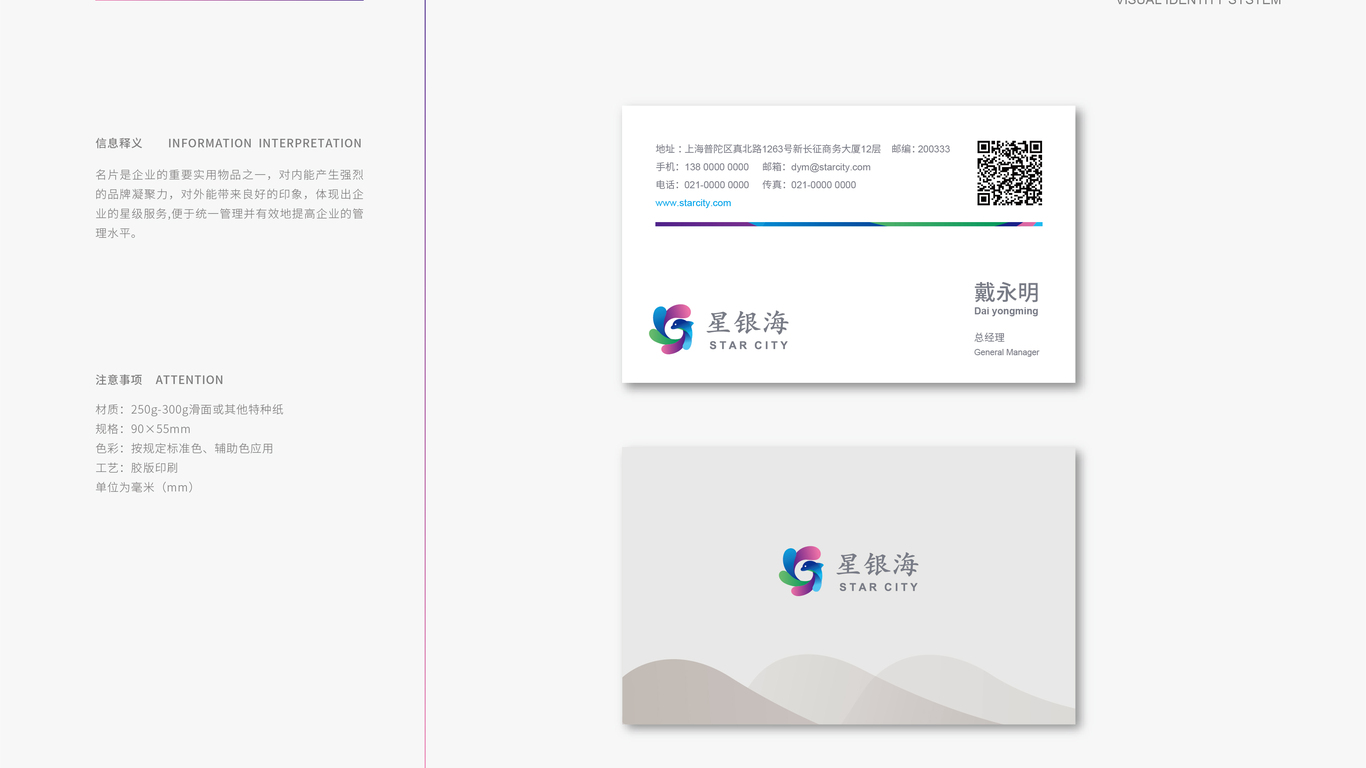Select the email dym@starcity.com

pos(831,167)
